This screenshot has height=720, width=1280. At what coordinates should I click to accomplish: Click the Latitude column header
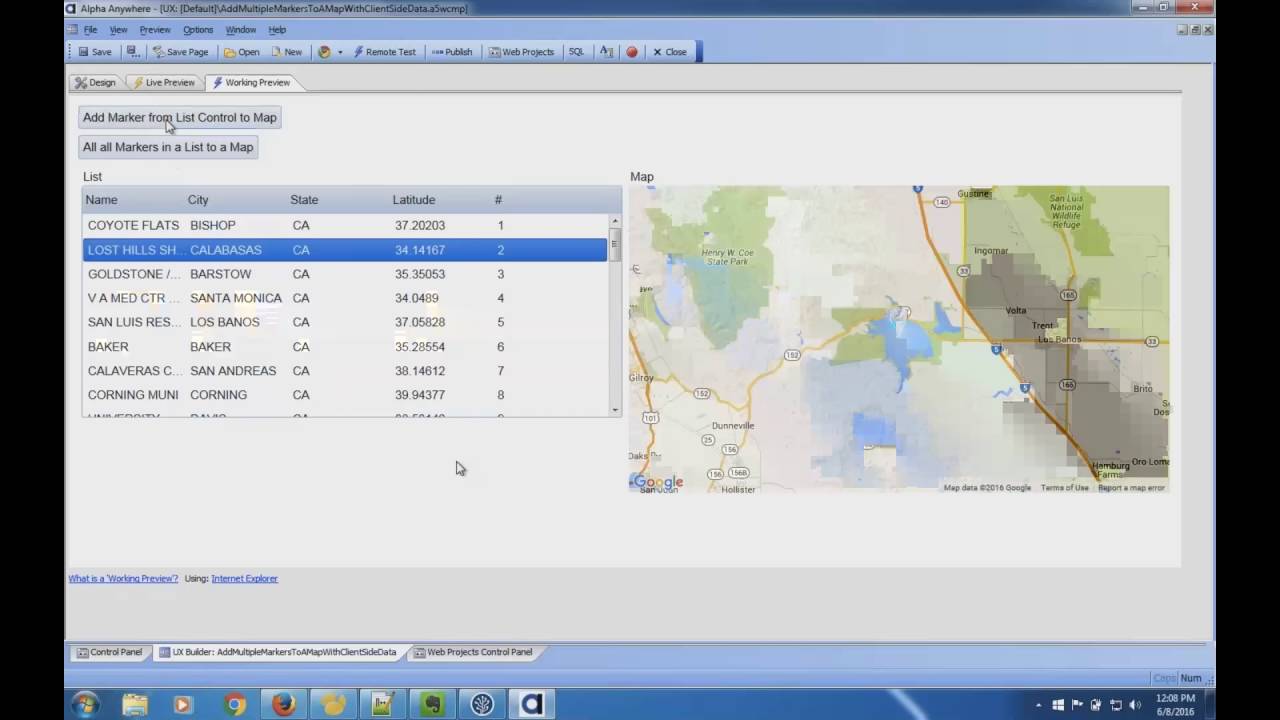coord(413,200)
